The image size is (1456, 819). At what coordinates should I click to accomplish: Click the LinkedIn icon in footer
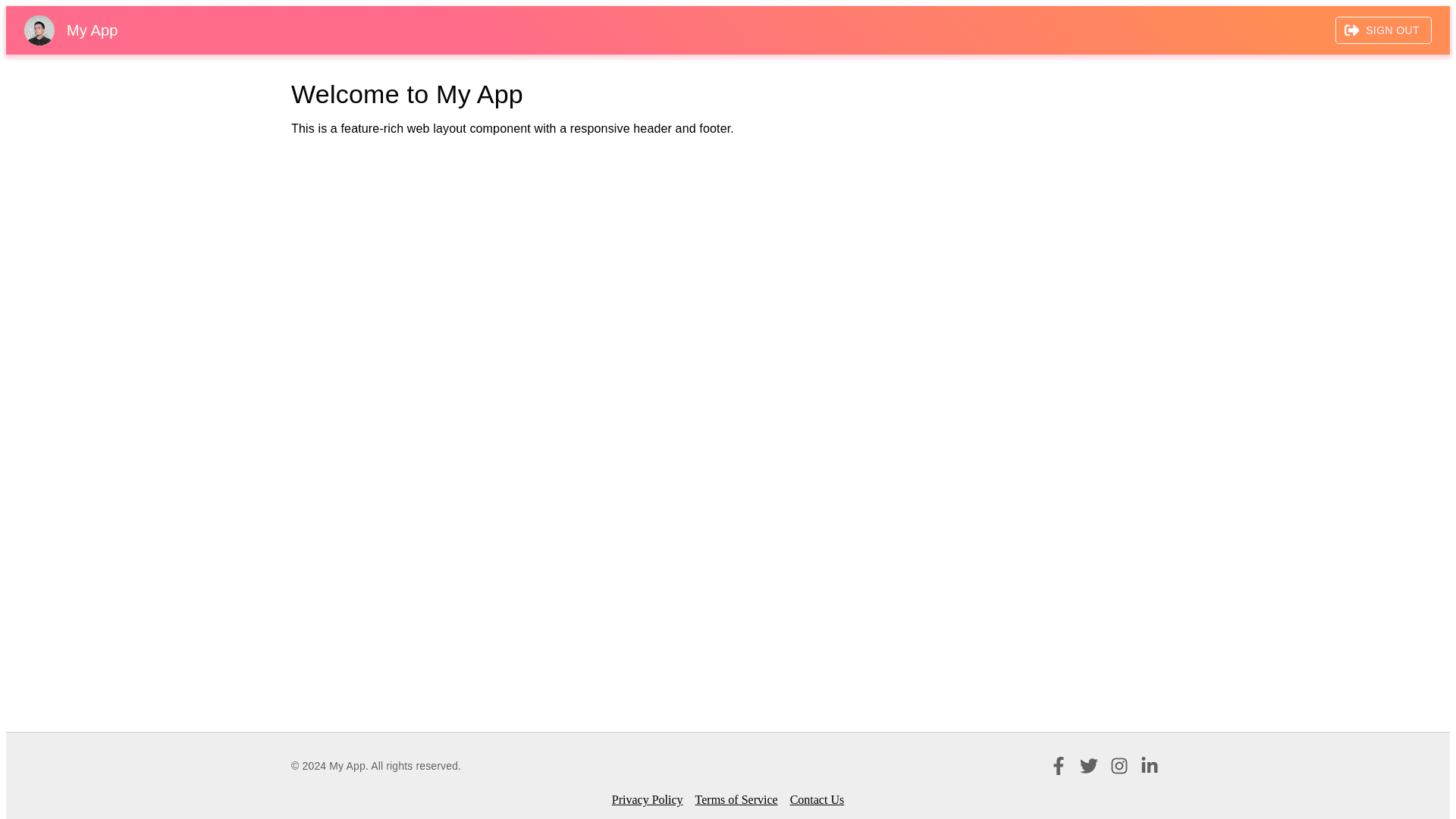click(x=1149, y=766)
